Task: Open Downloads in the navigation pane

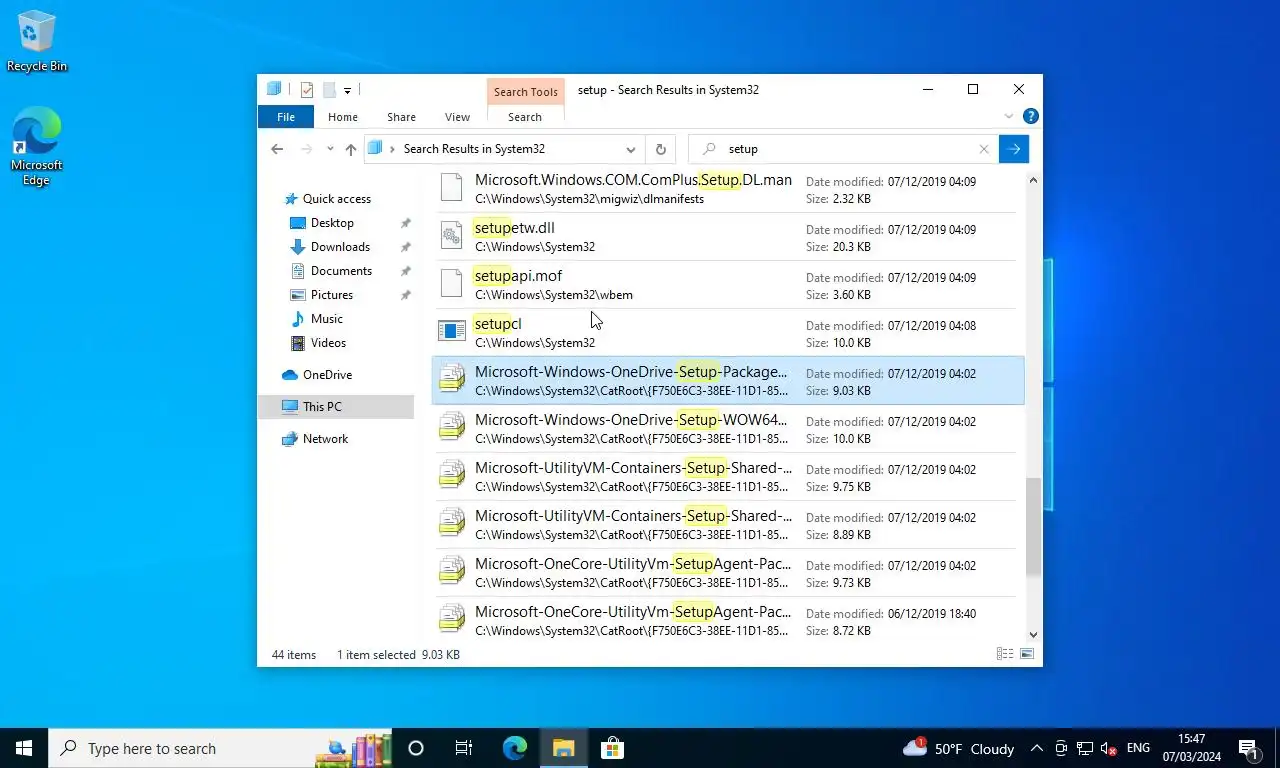Action: (340, 247)
